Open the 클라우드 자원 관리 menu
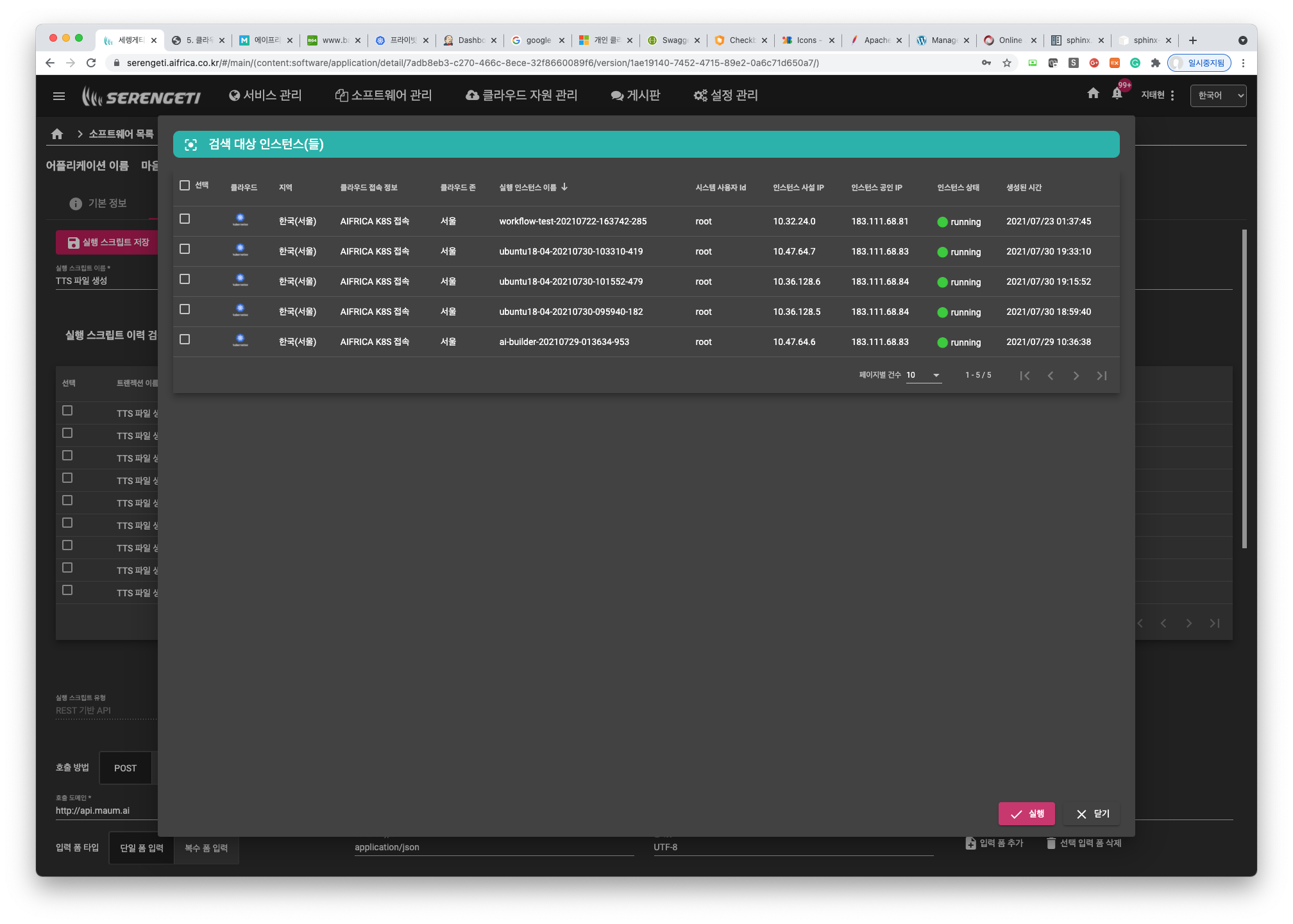 click(521, 96)
